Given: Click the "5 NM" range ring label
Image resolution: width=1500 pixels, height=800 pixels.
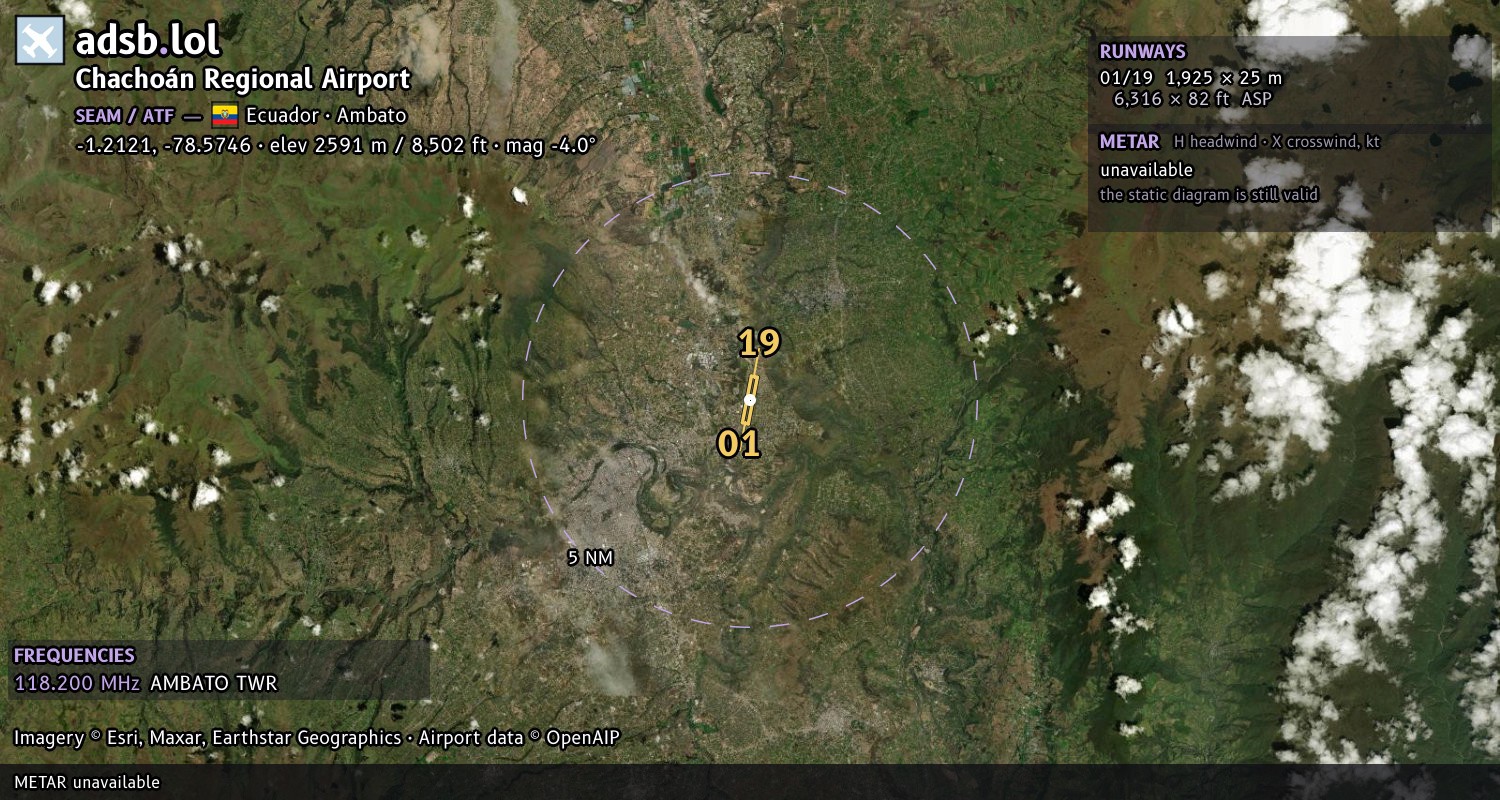Looking at the screenshot, I should click(x=590, y=557).
